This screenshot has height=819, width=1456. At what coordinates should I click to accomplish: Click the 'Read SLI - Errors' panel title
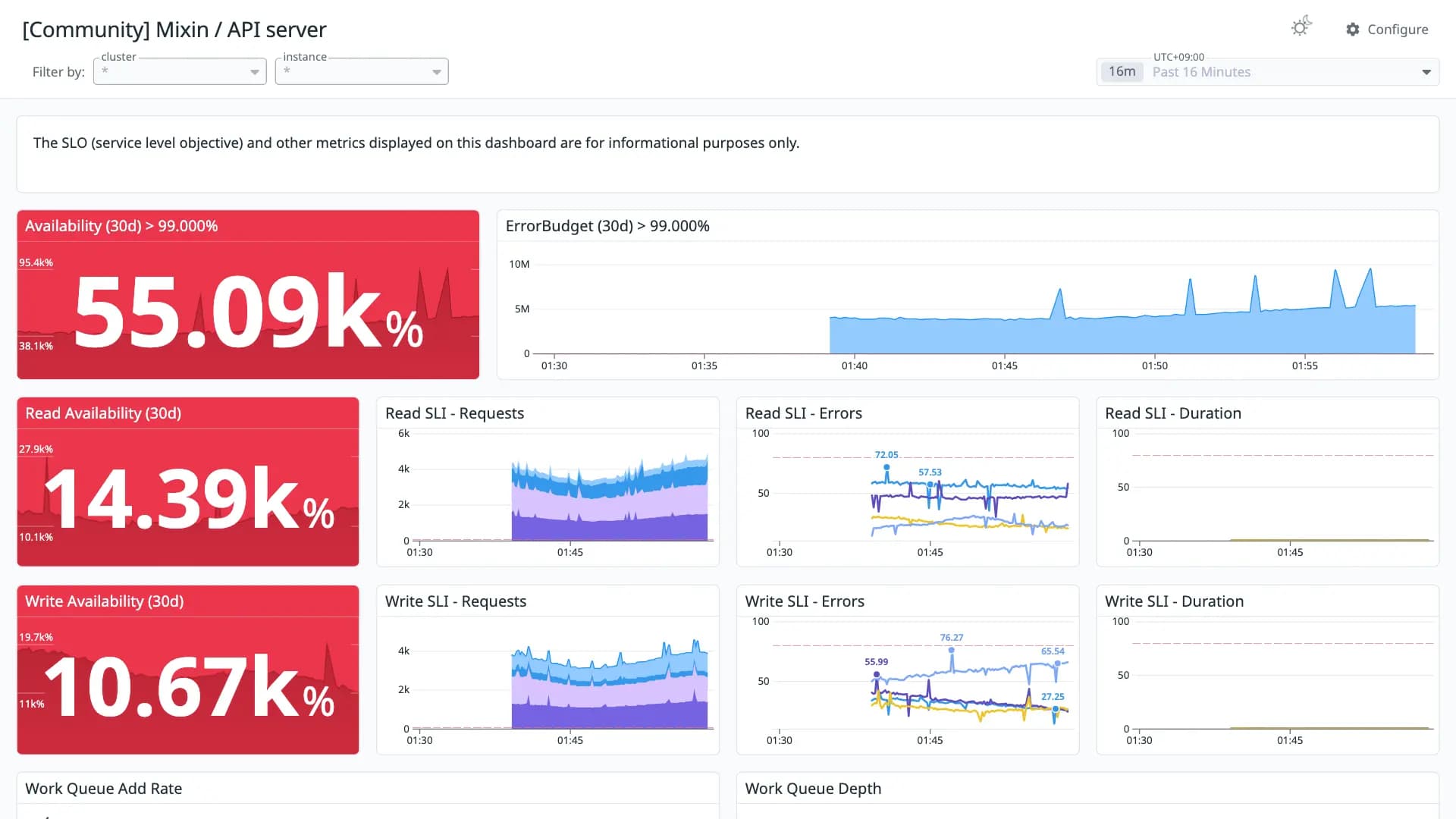pos(804,413)
